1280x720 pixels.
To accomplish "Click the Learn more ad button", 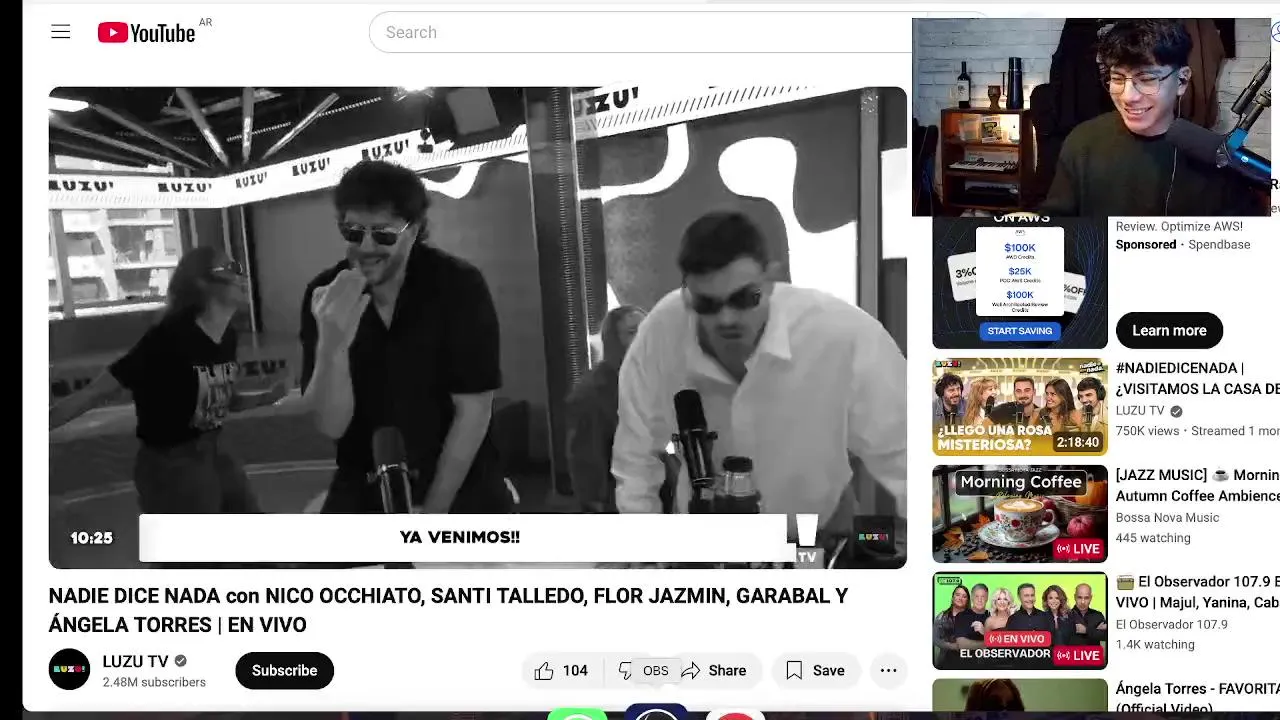I will 1169,330.
